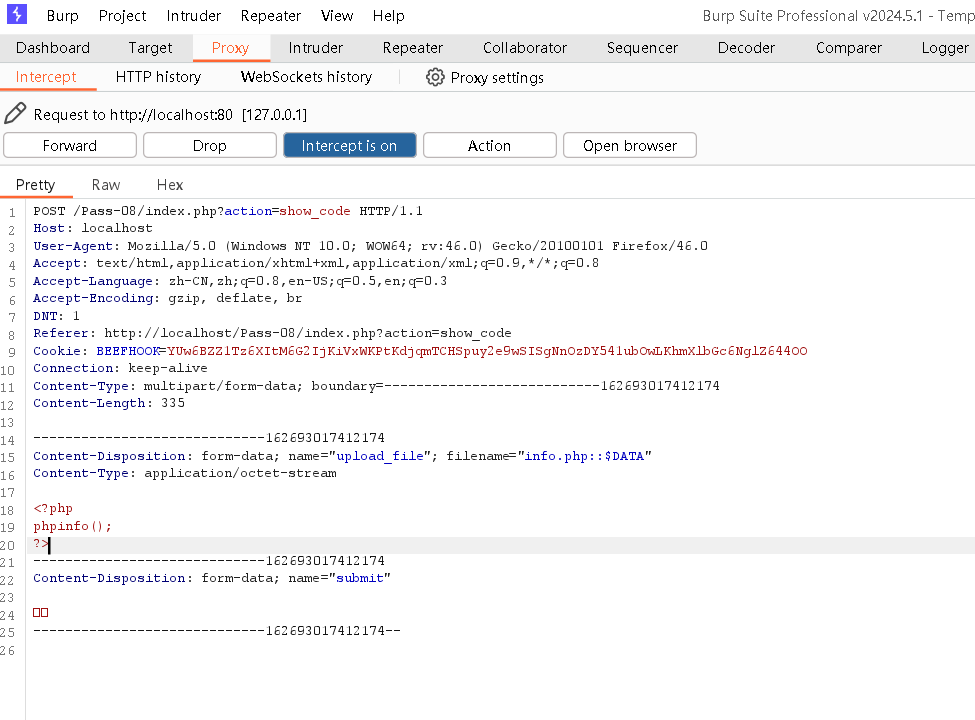Open the Logger tab

pos(945,48)
